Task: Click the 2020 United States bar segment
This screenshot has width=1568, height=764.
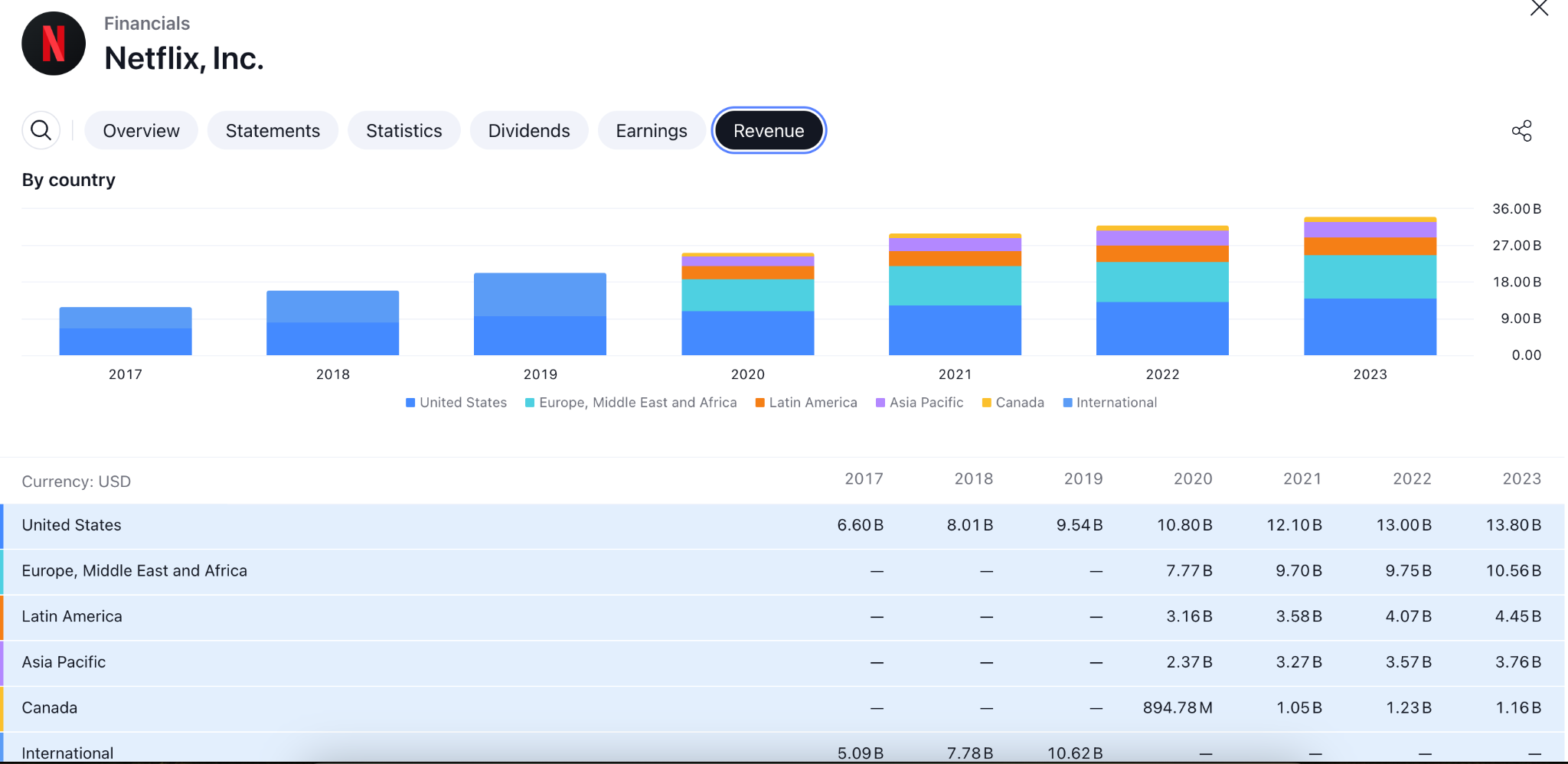Action: (x=748, y=333)
